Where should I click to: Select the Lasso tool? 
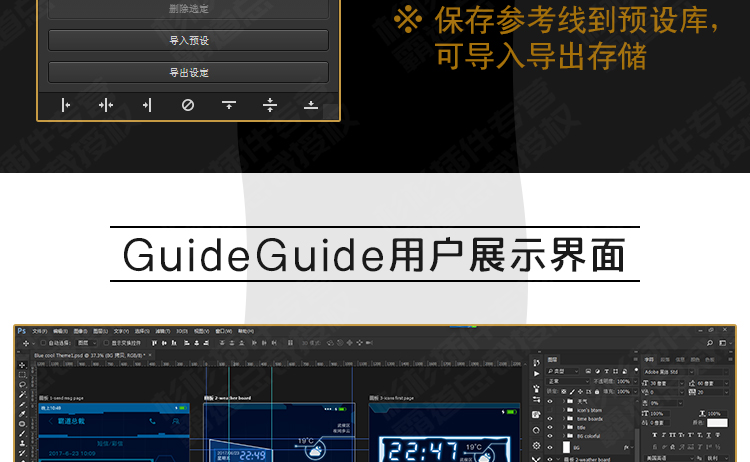[x=22, y=385]
